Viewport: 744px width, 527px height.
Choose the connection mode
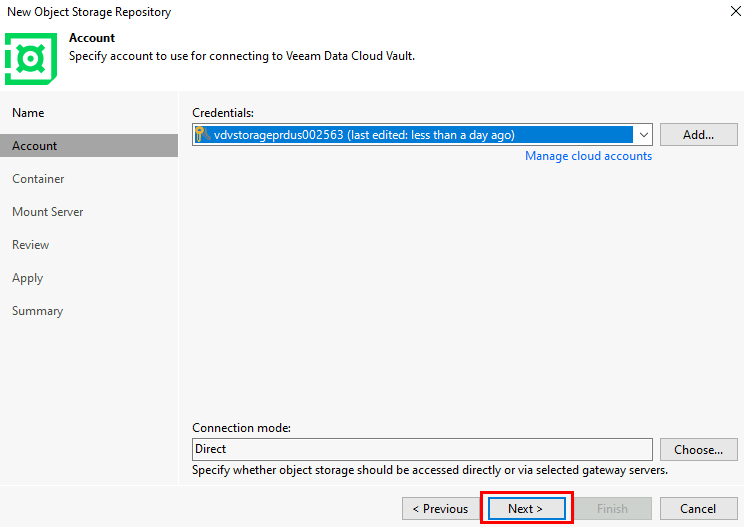(698, 450)
